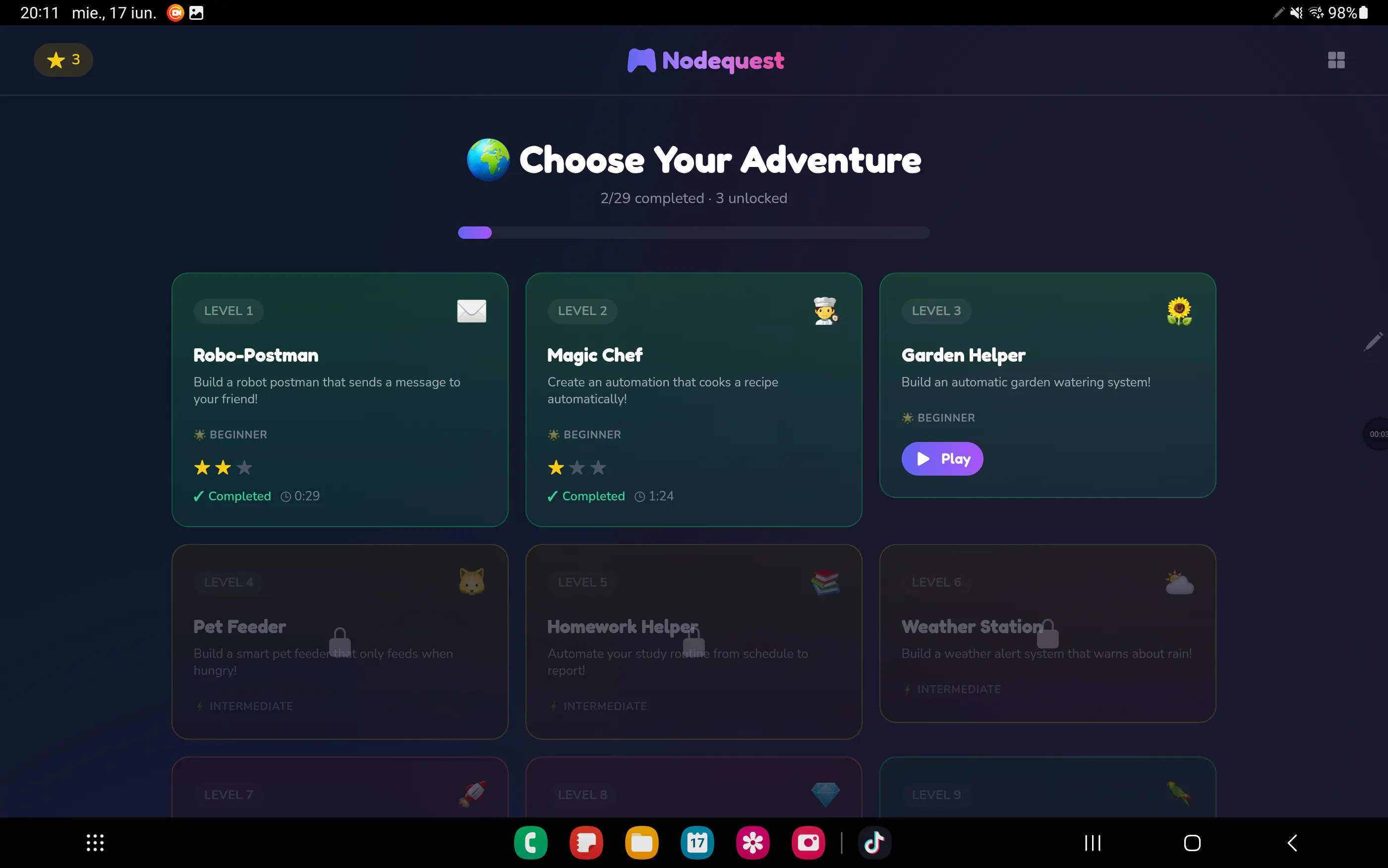Tap the recent apps navigation button
Image resolution: width=1388 pixels, height=868 pixels.
(x=1092, y=843)
